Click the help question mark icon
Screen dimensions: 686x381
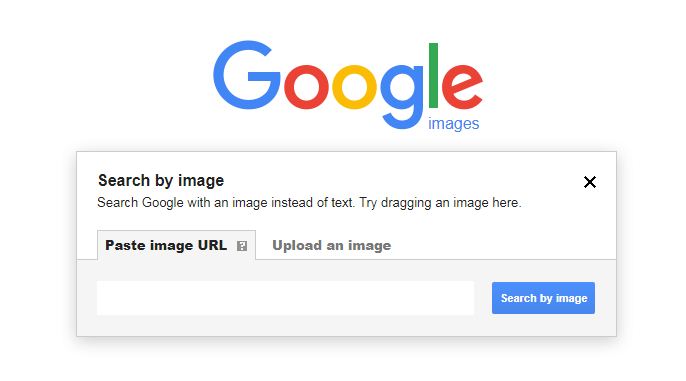point(242,246)
